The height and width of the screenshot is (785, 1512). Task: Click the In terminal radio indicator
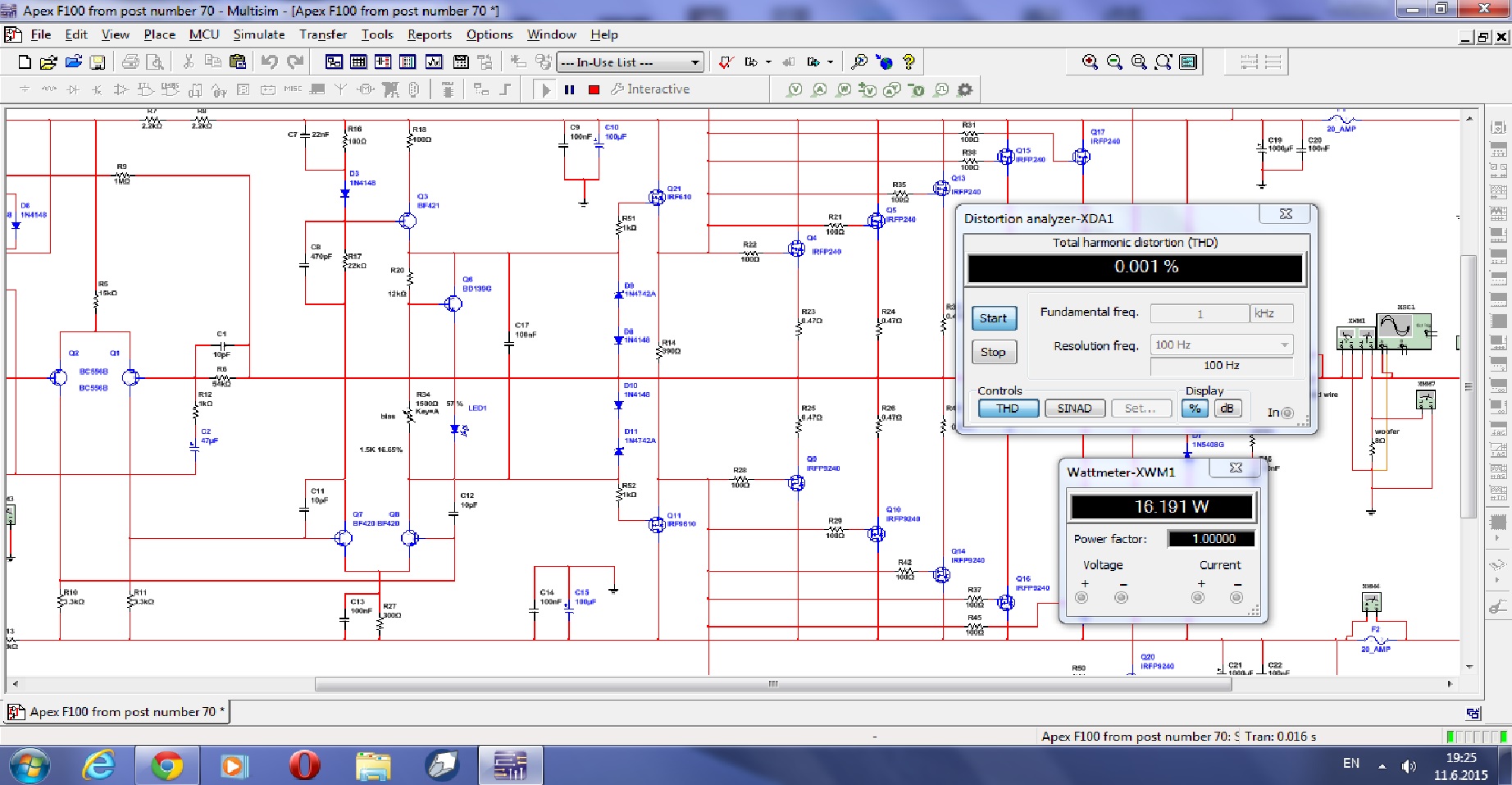[1287, 413]
